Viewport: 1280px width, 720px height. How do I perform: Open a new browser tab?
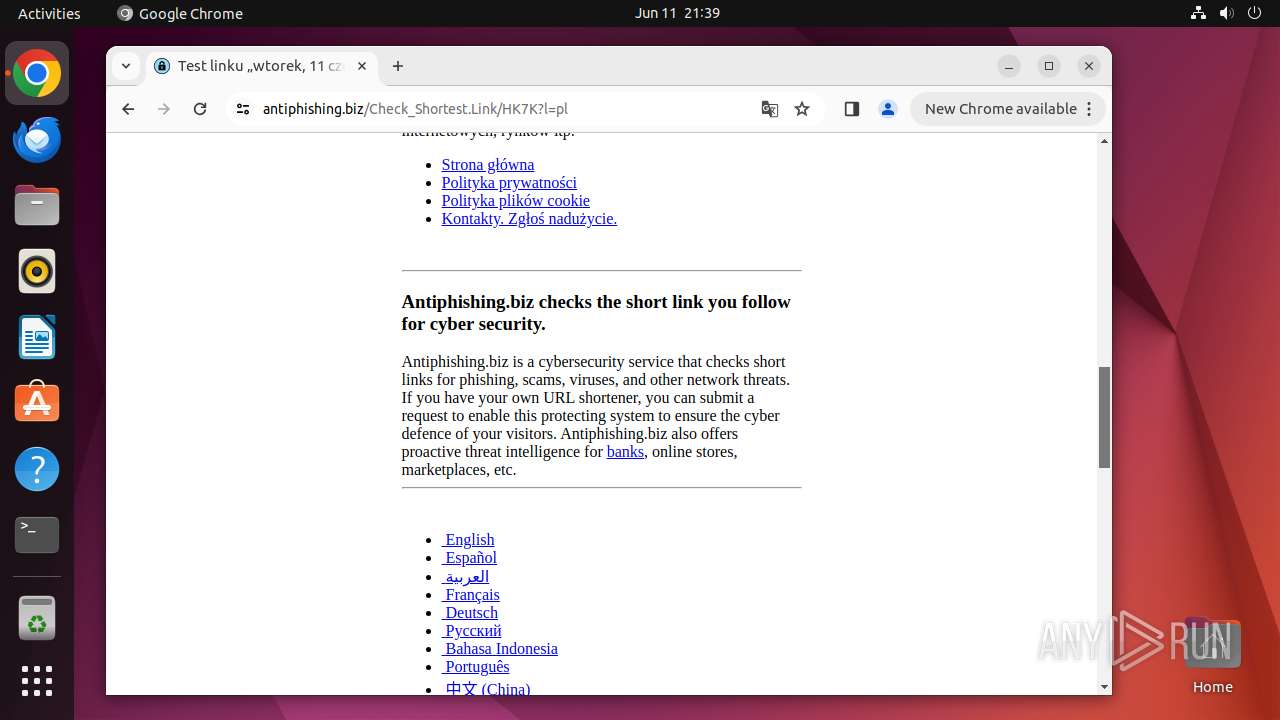pyautogui.click(x=398, y=66)
